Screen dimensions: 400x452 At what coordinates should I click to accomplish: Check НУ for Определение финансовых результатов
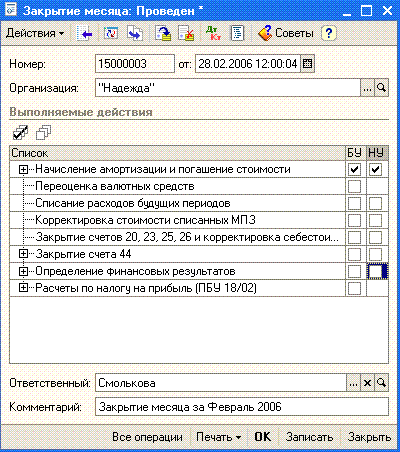click(x=376, y=271)
